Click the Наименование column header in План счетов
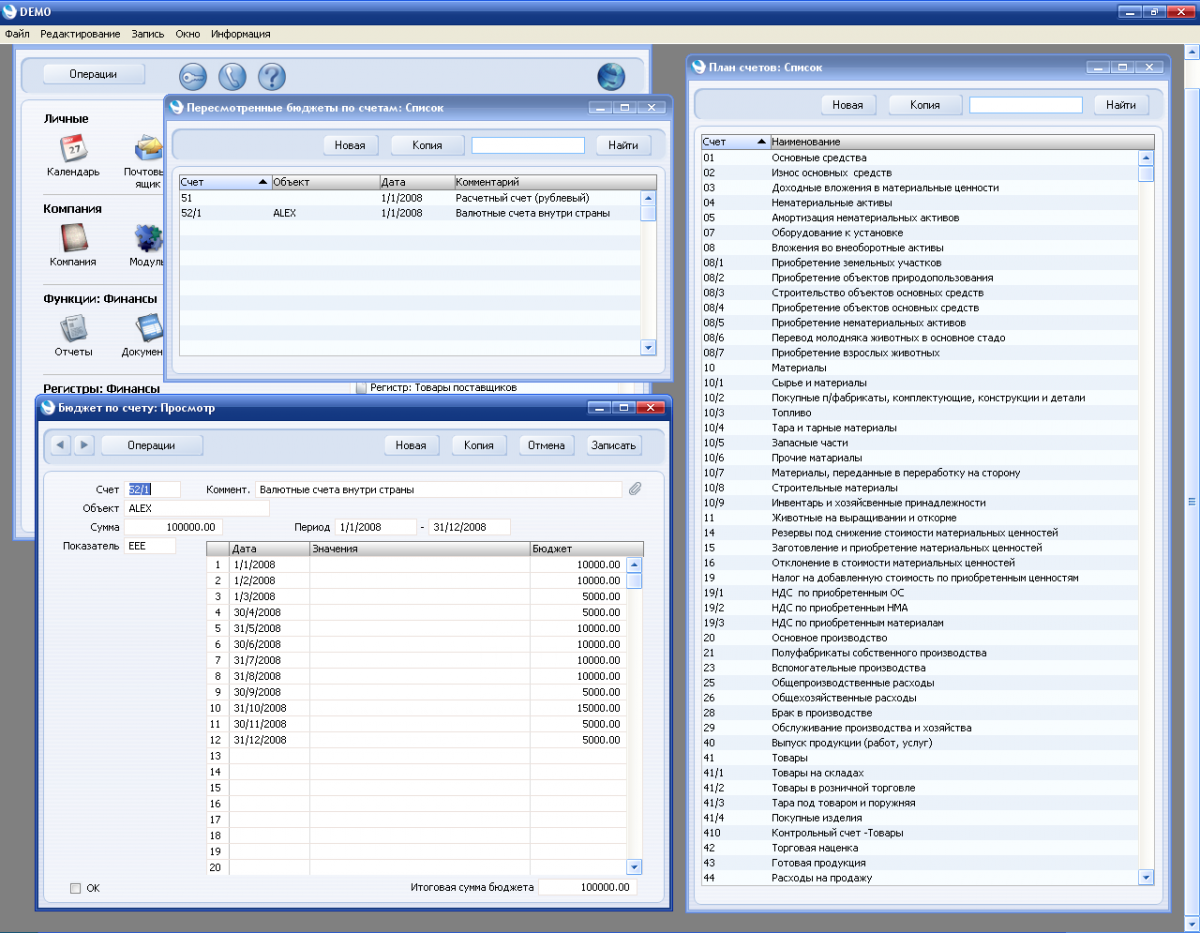1200x933 pixels. click(961, 142)
